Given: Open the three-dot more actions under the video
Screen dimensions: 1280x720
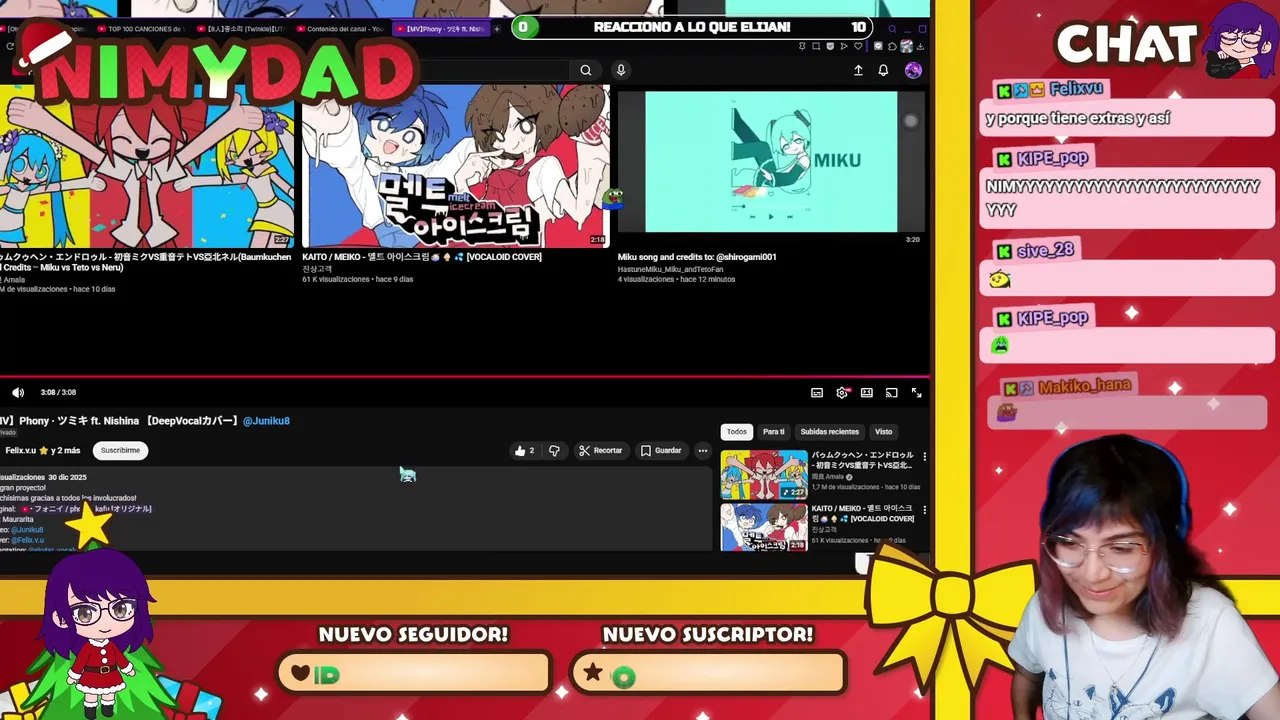Looking at the screenshot, I should (x=703, y=451).
